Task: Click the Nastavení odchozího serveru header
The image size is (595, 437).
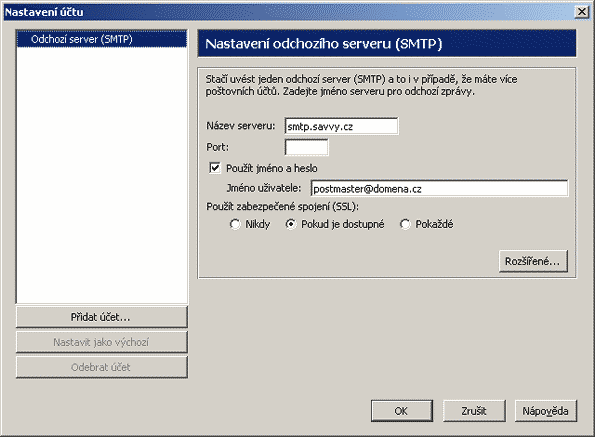Action: tap(387, 44)
